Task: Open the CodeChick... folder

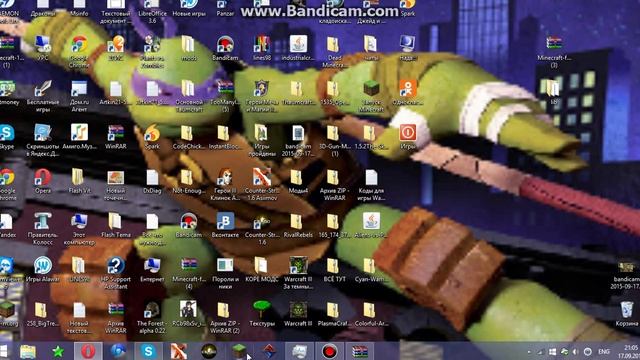Action: click(x=188, y=137)
